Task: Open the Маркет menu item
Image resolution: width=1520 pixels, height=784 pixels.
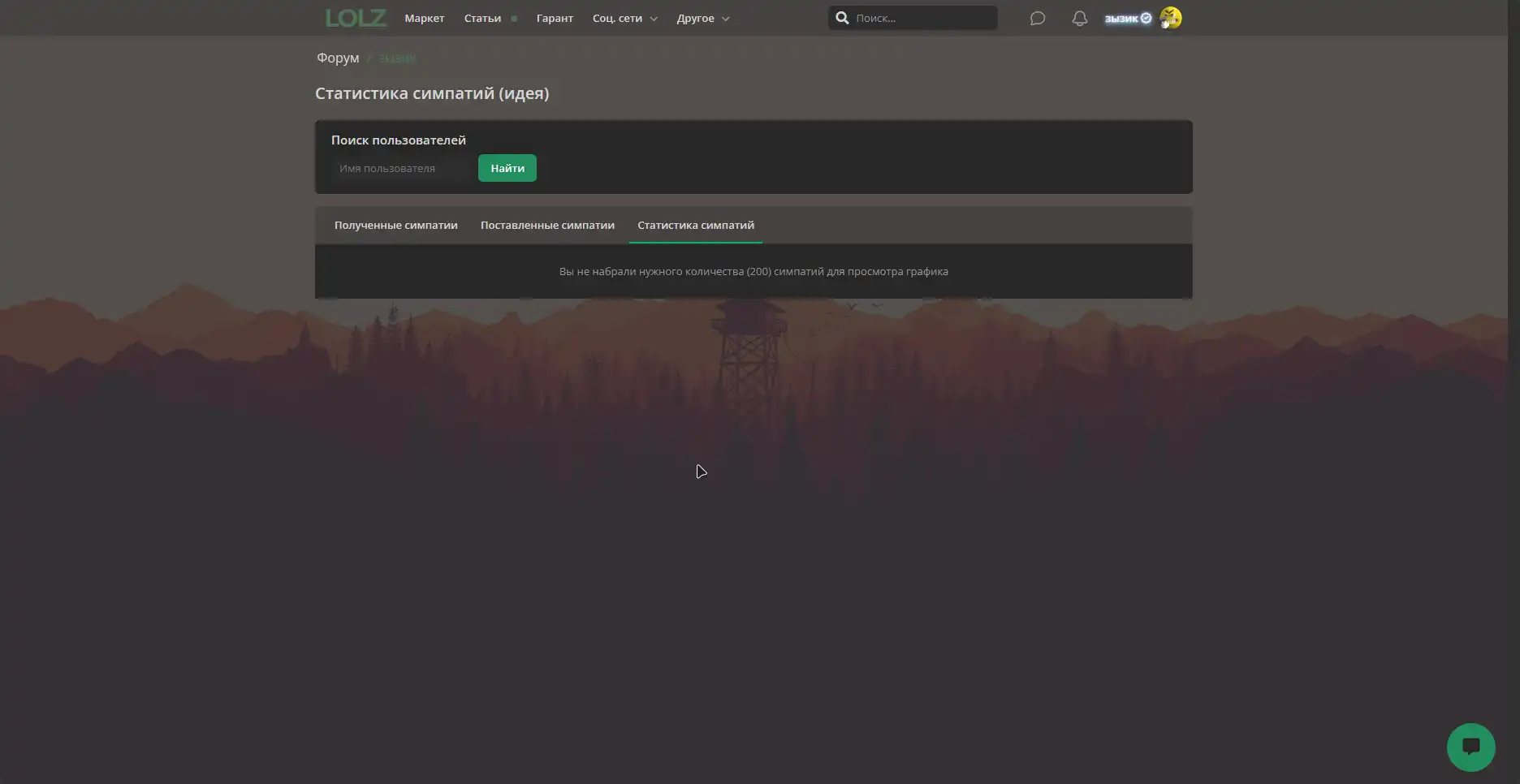Action: click(x=424, y=18)
